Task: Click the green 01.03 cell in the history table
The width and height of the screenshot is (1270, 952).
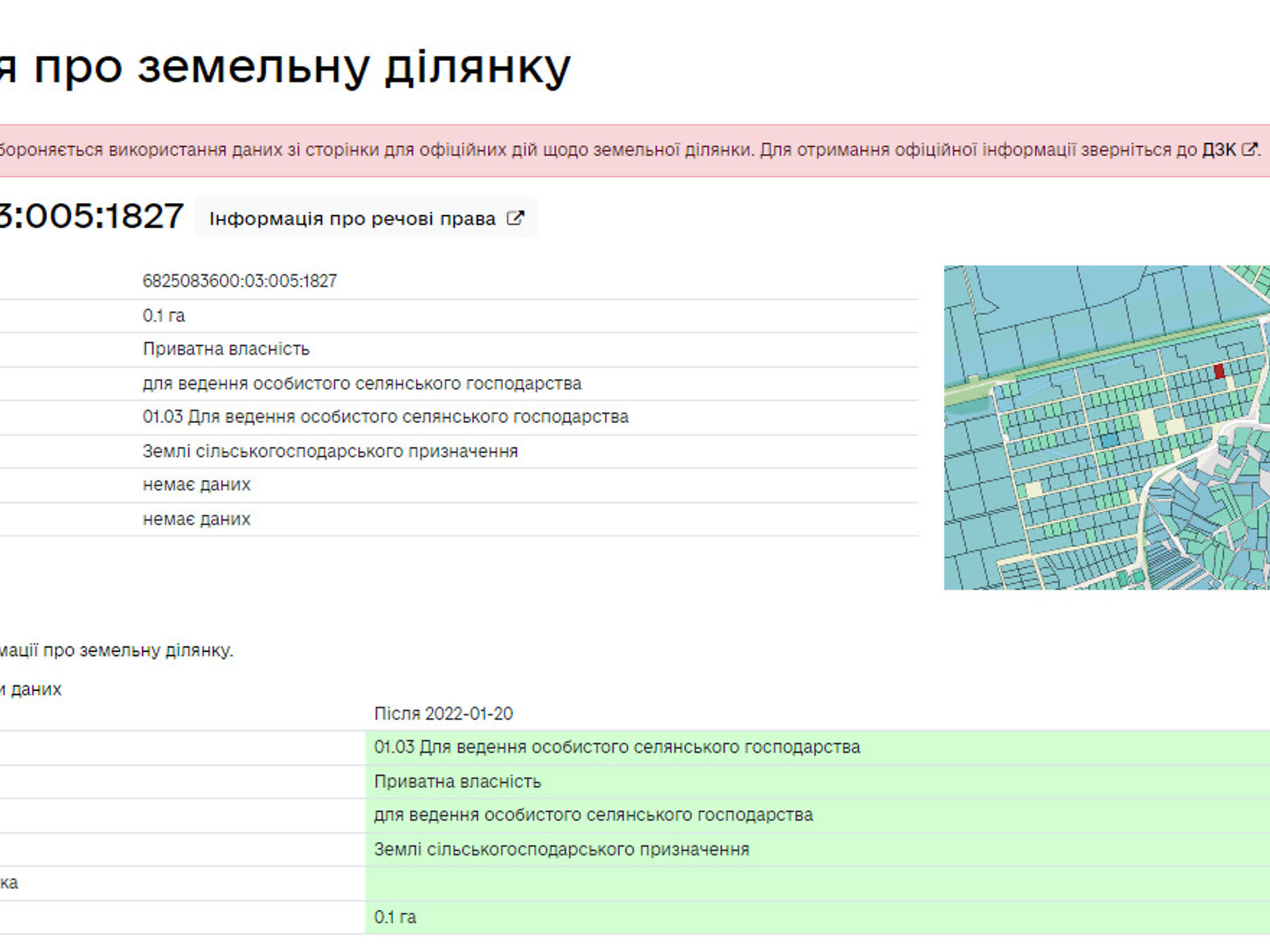Action: [616, 747]
